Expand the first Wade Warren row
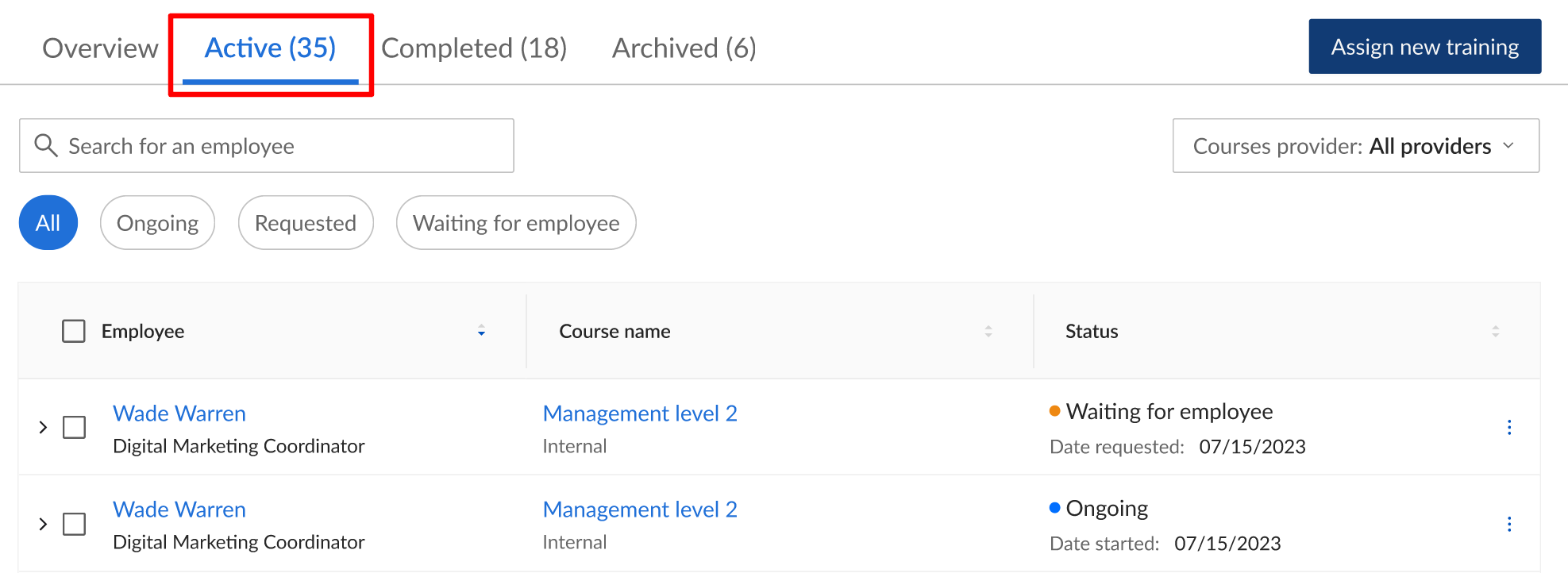Image resolution: width=1568 pixels, height=573 pixels. 43,428
